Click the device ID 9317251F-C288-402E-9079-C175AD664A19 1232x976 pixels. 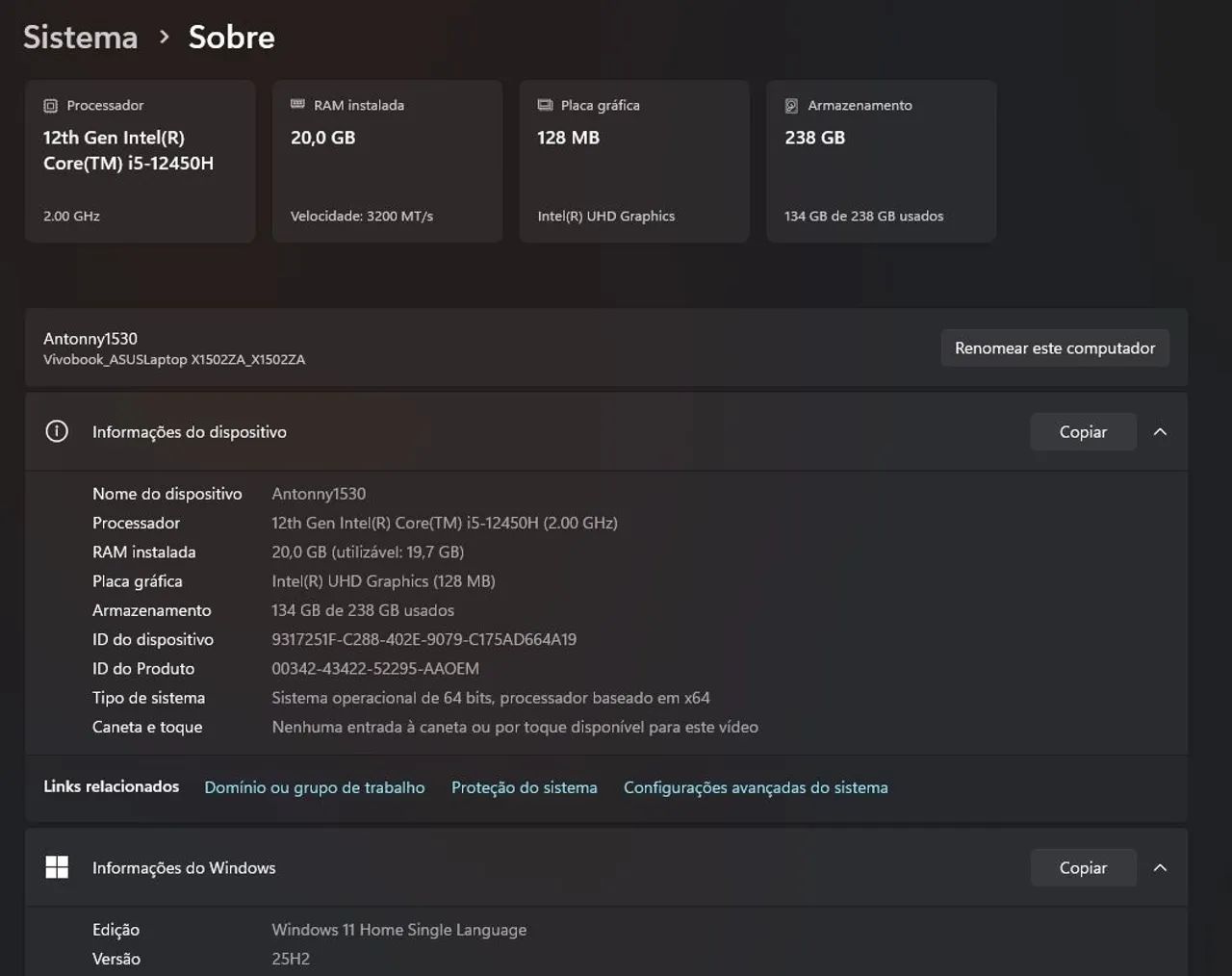pos(424,639)
